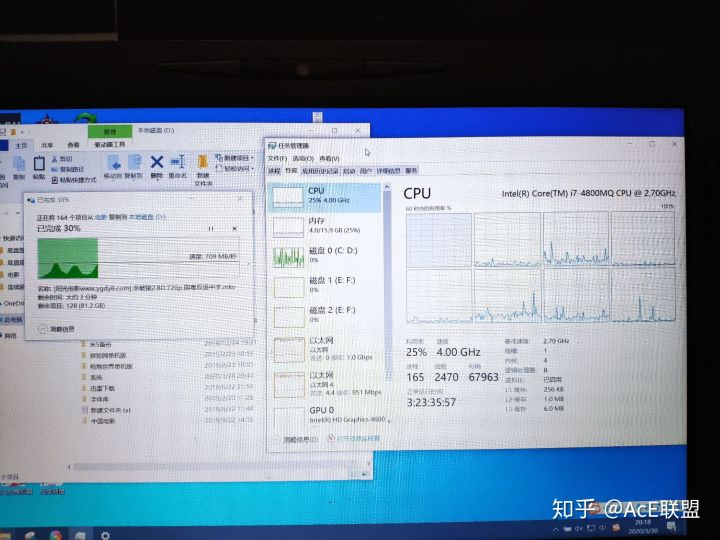
Task: Click 新建文件夹 (new folder) icon
Action: coord(202,170)
